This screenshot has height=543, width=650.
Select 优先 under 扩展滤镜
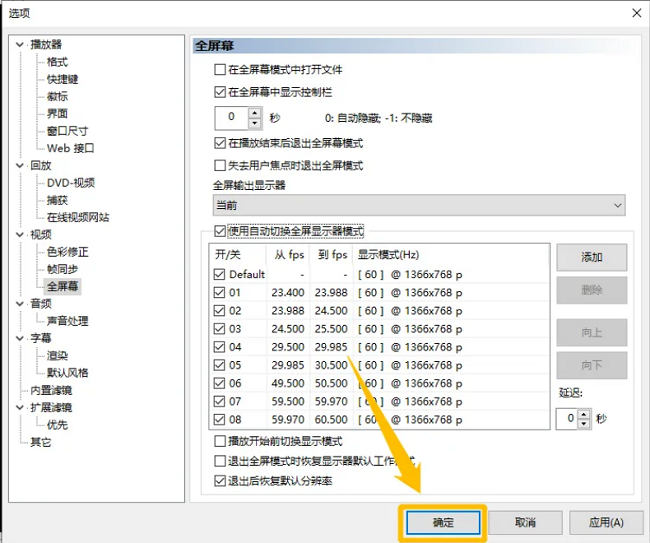[x=57, y=424]
